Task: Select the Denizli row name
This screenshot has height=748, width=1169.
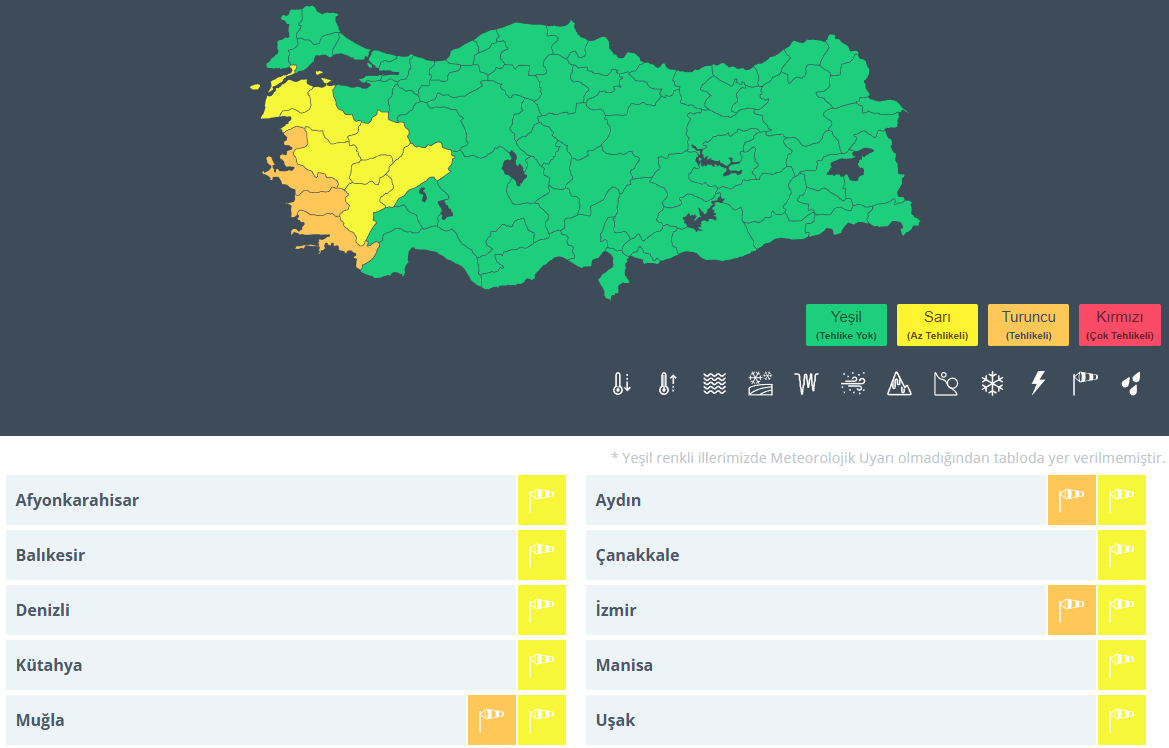Action: click(x=42, y=610)
